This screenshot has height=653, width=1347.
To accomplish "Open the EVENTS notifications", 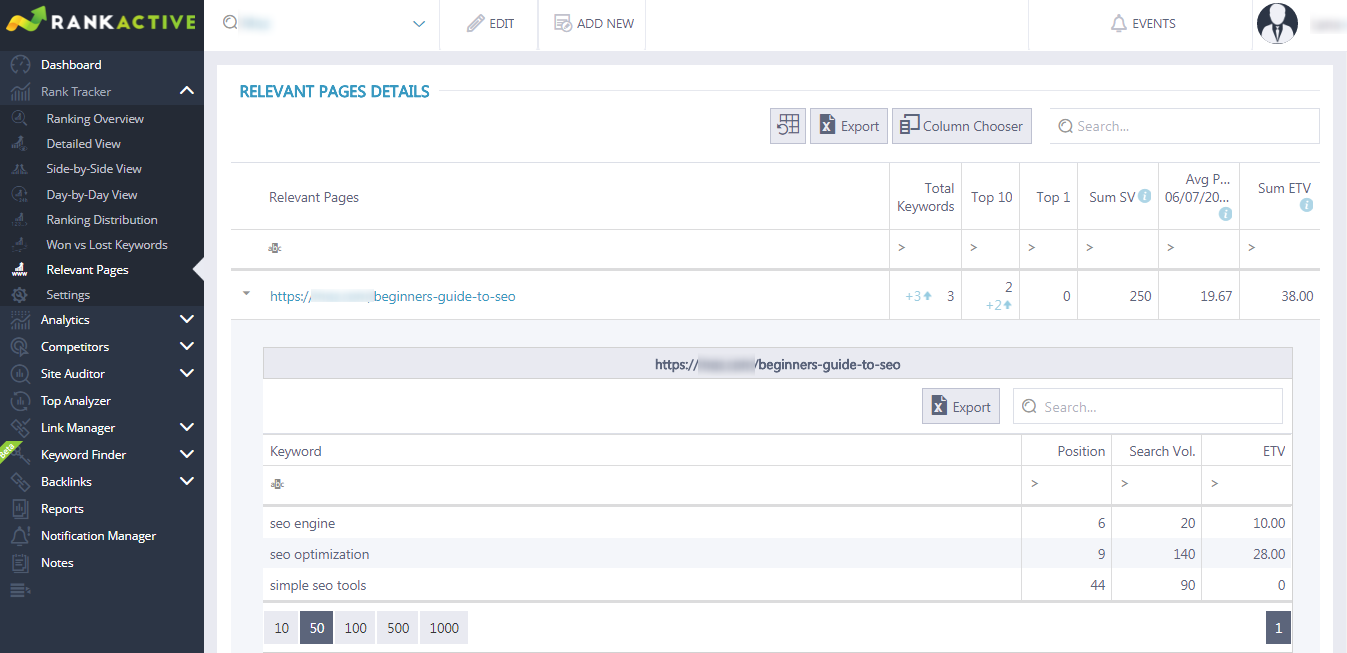I will point(1143,23).
